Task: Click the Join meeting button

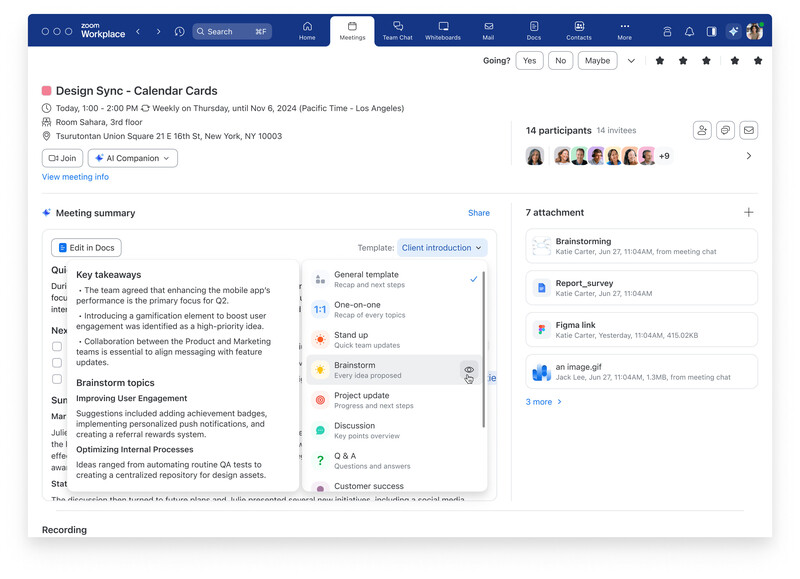Action: coord(62,158)
